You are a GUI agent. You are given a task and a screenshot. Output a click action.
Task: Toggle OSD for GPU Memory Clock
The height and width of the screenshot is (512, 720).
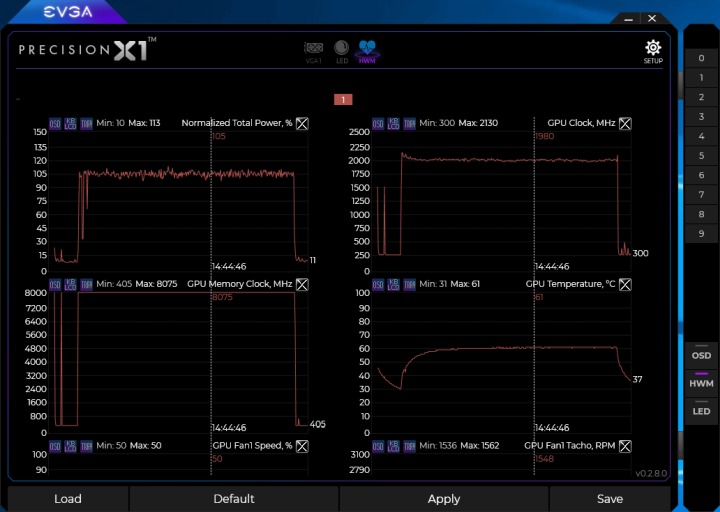55,285
